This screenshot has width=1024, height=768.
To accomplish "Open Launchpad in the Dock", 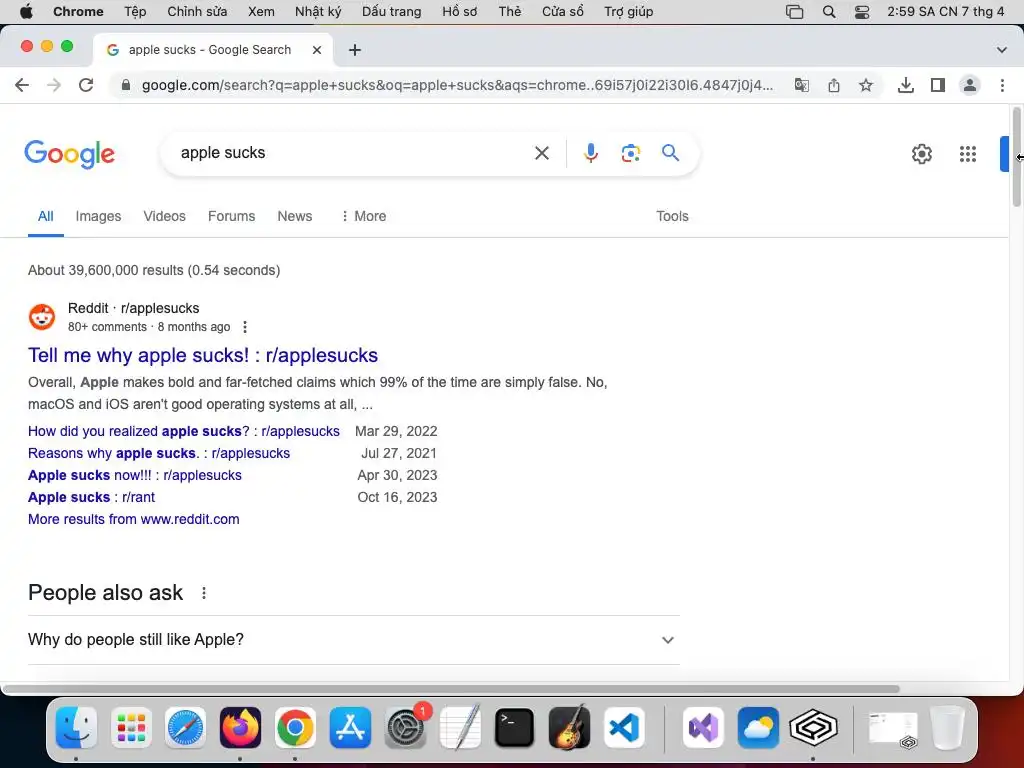I will (131, 727).
